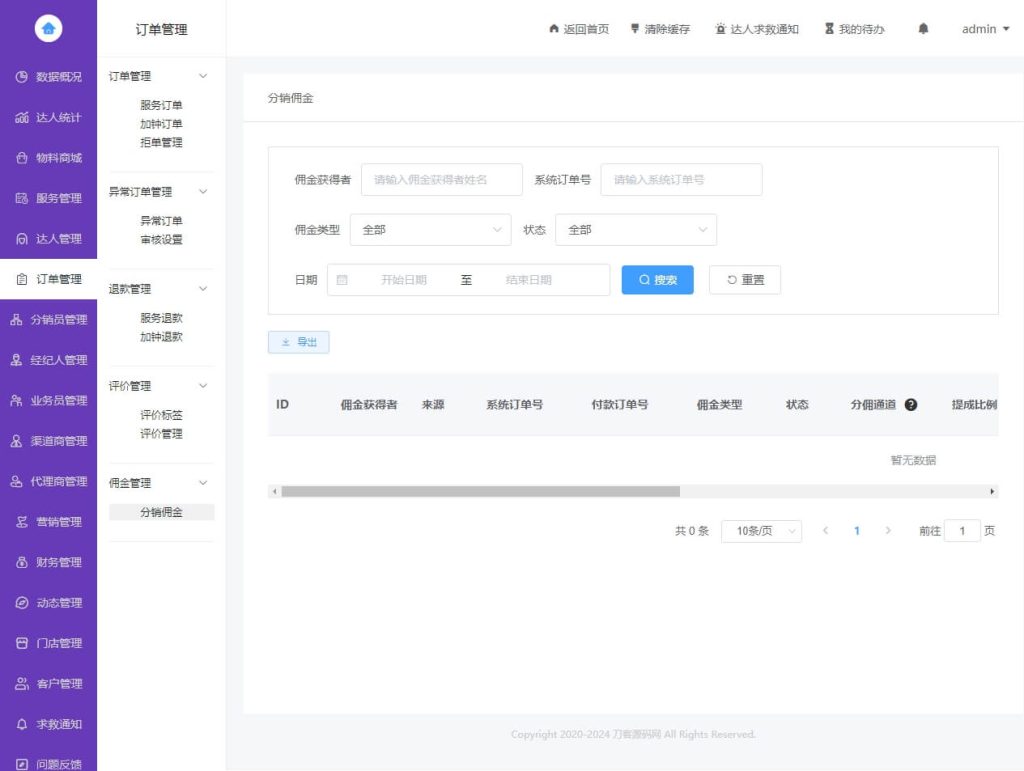This screenshot has width=1024, height=771.
Task: Open the 10条/页 page size selector
Action: [761, 531]
